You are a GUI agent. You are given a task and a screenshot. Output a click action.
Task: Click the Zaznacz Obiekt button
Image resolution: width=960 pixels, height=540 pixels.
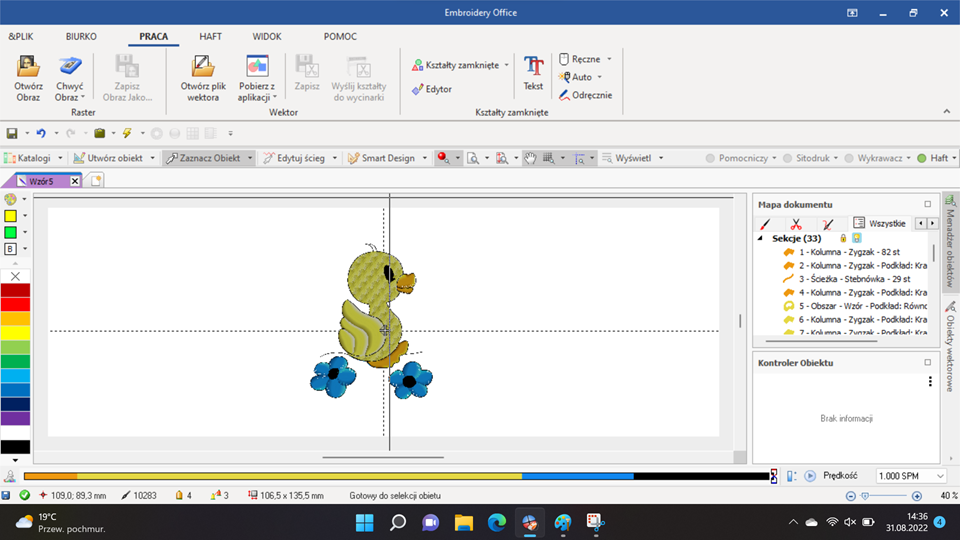208,158
